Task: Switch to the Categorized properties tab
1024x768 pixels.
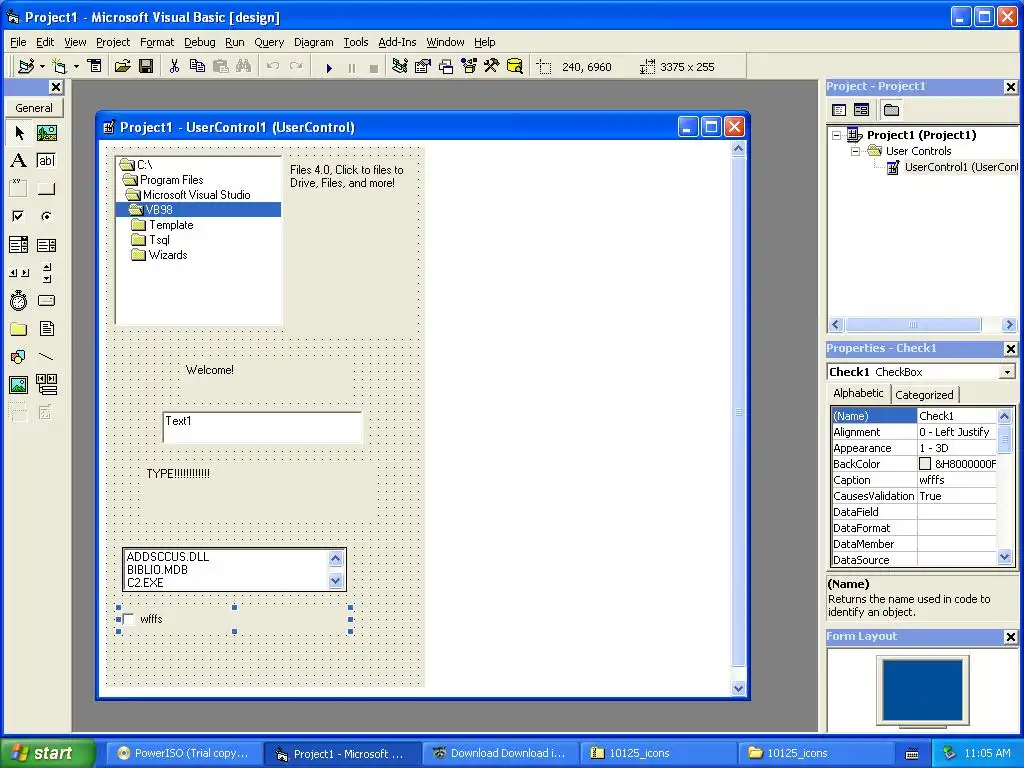Action: (924, 394)
